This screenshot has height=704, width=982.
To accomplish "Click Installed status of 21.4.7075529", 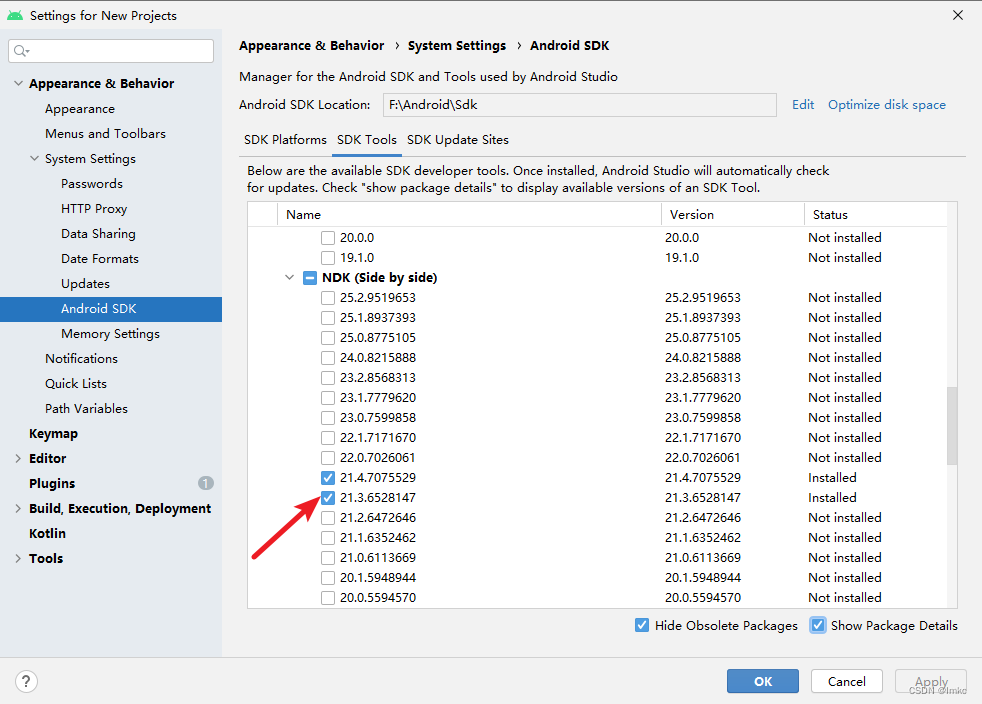I will point(832,478).
